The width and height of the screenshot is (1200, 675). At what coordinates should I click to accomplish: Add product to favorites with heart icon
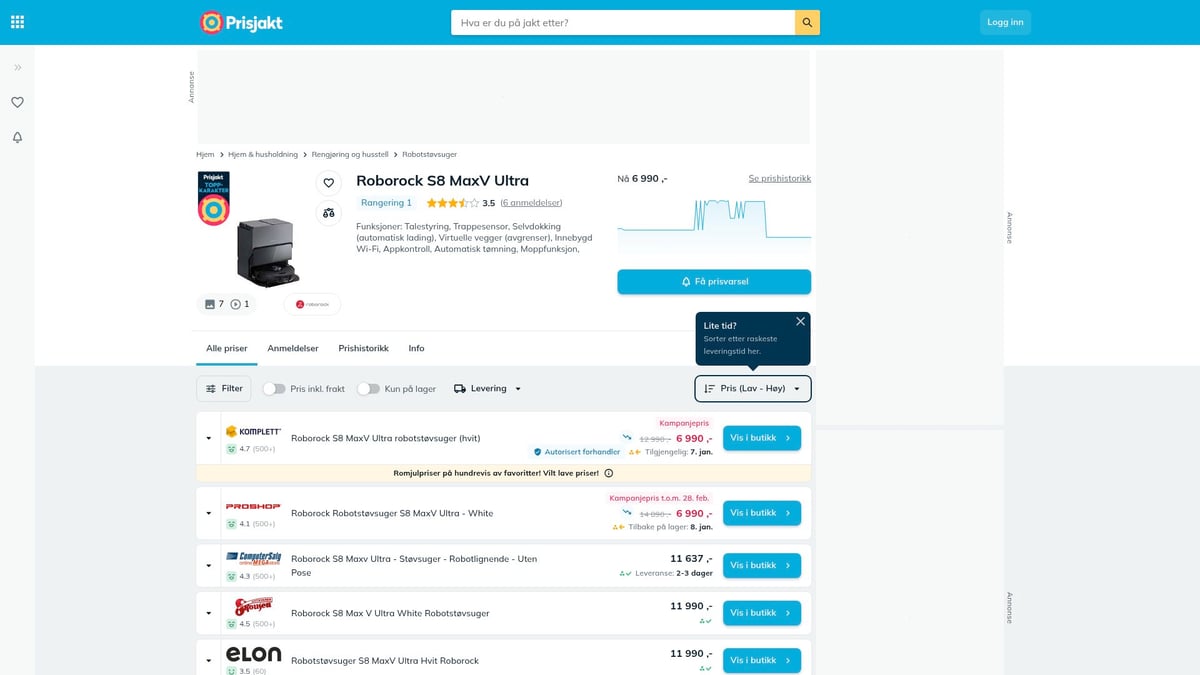(x=328, y=183)
